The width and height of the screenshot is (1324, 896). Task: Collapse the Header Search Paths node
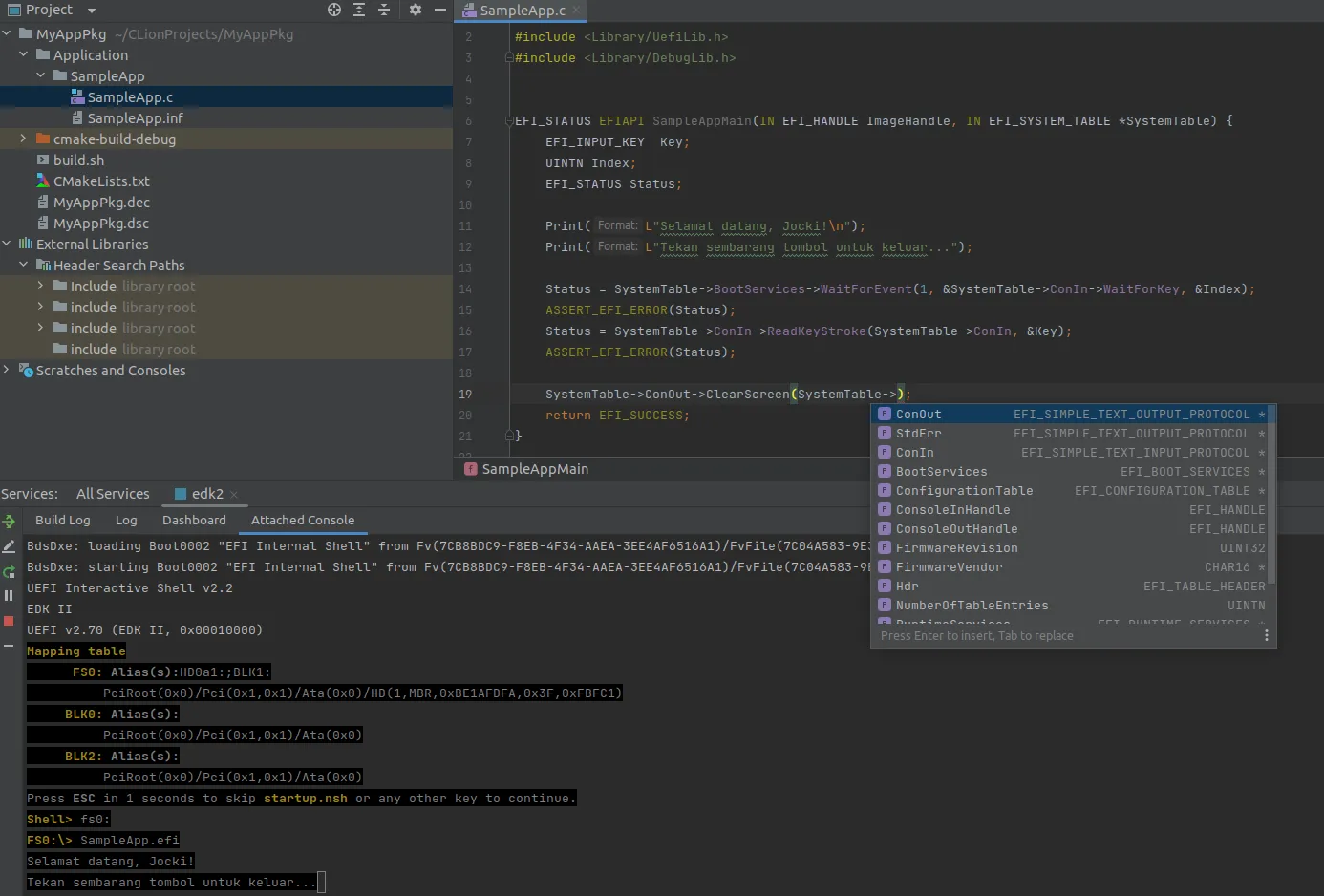tap(24, 265)
